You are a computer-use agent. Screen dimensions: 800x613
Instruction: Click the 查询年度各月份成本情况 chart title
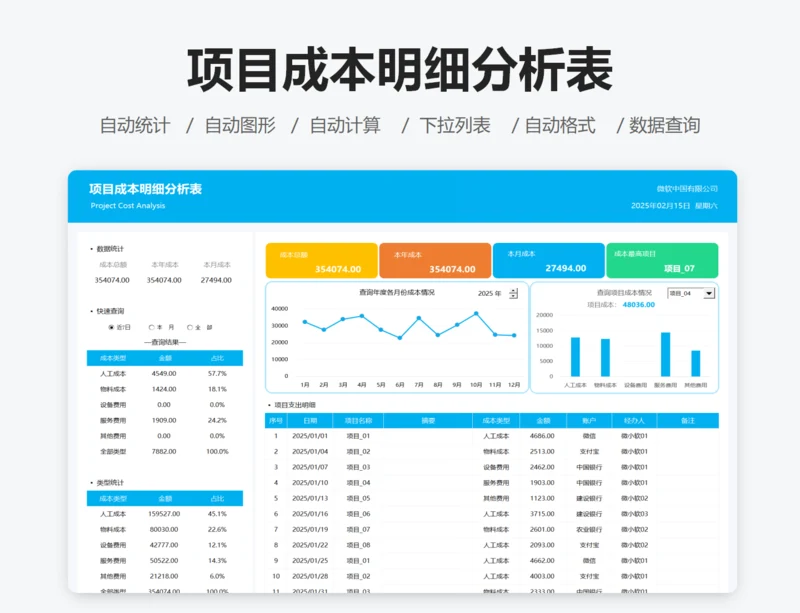(397, 292)
